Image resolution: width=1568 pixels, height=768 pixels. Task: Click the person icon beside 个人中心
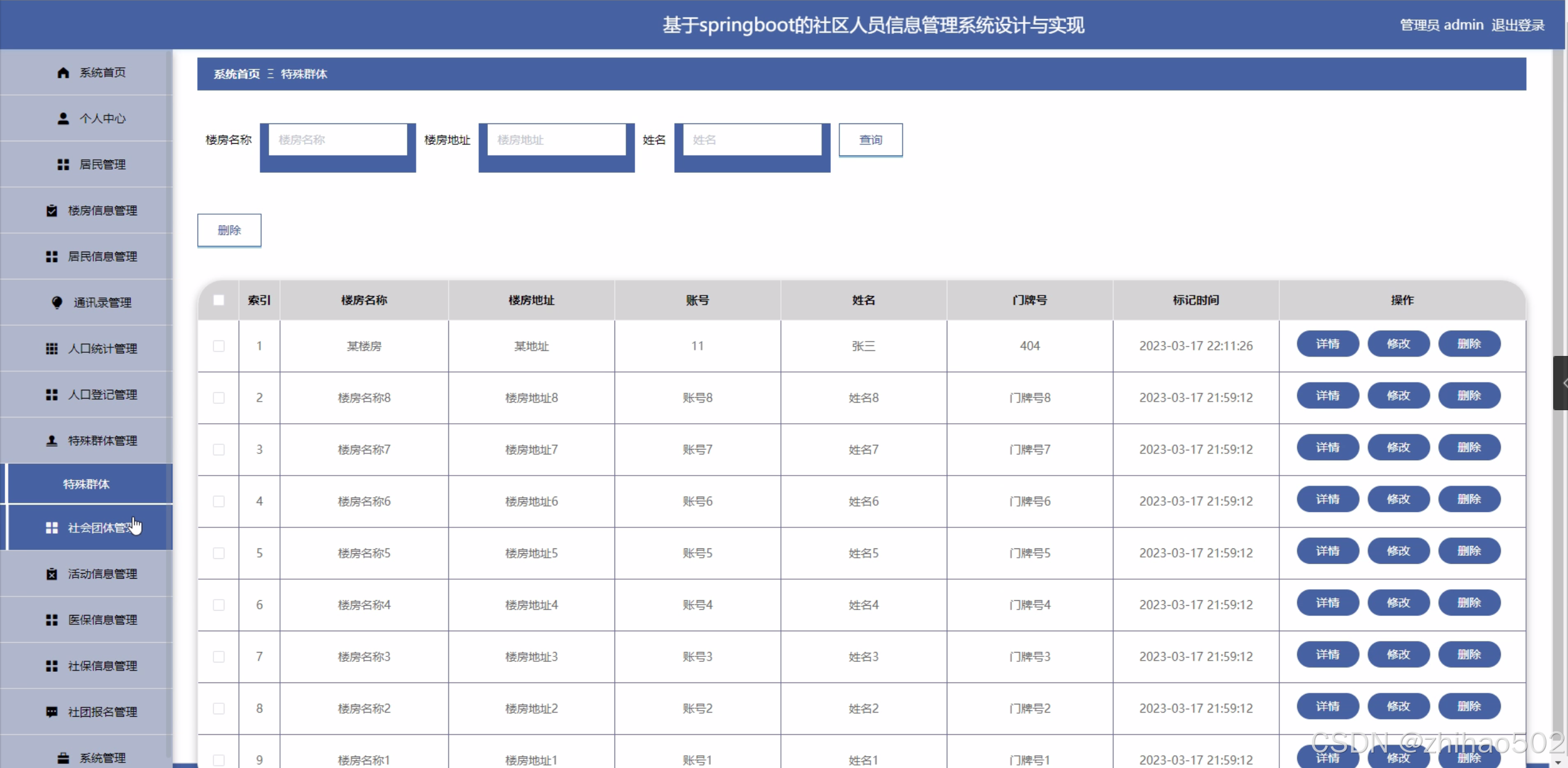[x=63, y=118]
